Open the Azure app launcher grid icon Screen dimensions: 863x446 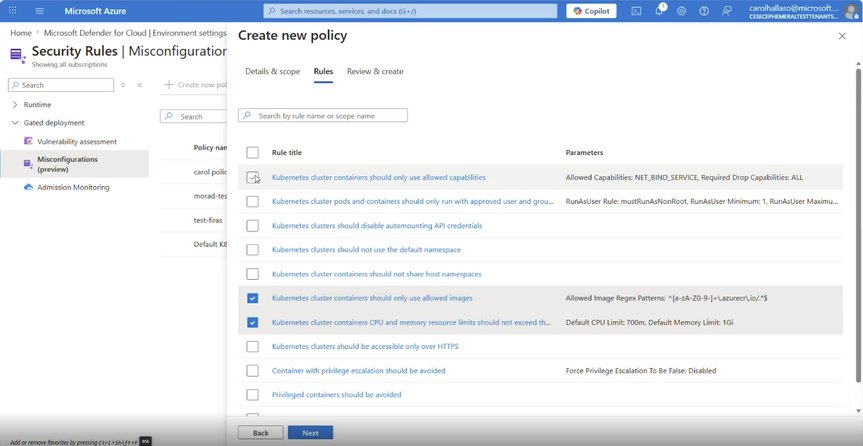point(13,10)
